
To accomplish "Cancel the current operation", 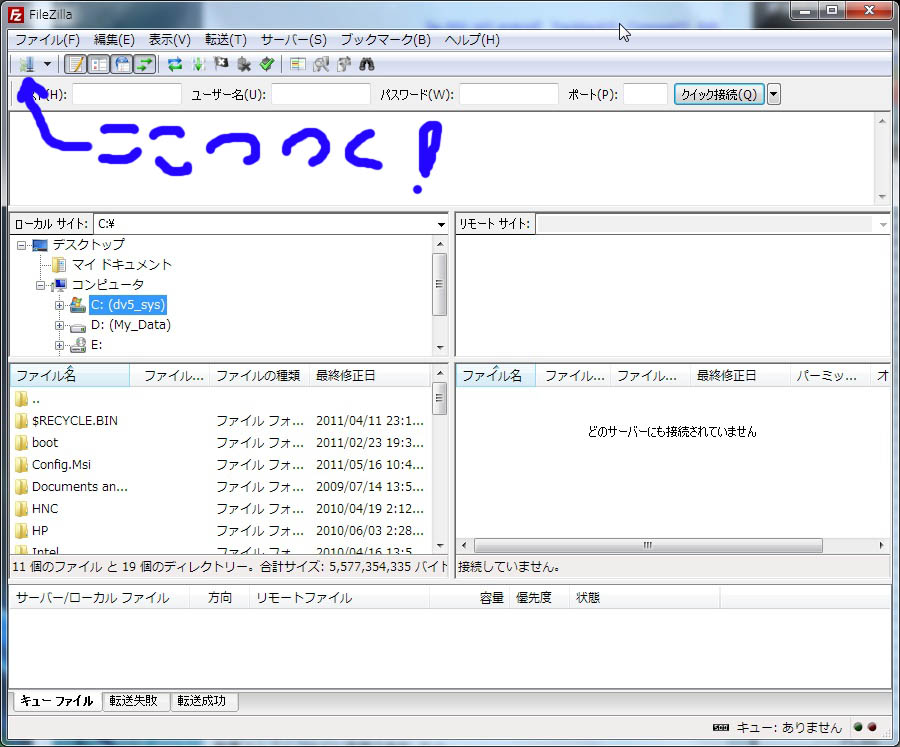I will coord(222,64).
